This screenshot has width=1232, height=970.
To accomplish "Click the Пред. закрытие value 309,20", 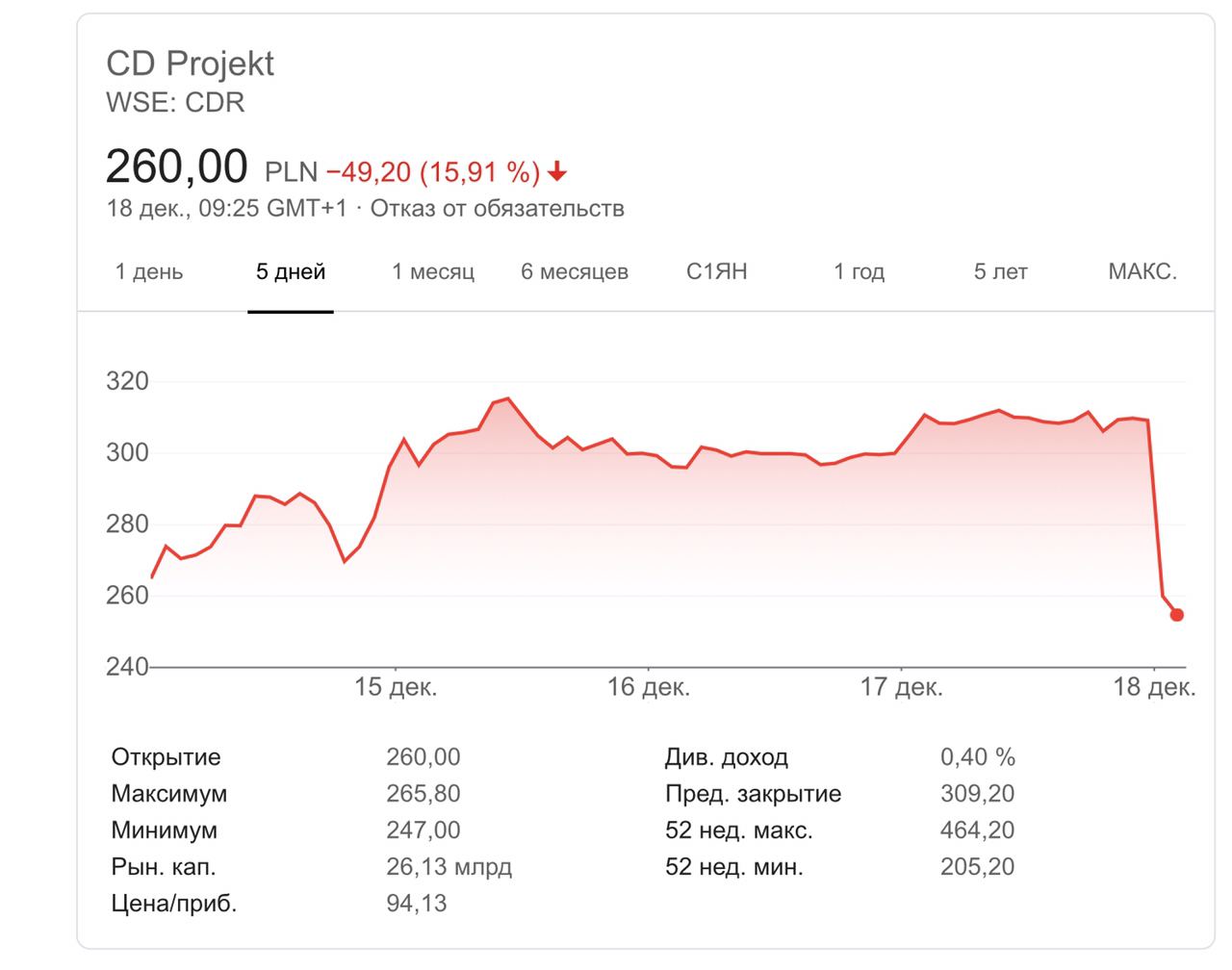I will [977, 794].
